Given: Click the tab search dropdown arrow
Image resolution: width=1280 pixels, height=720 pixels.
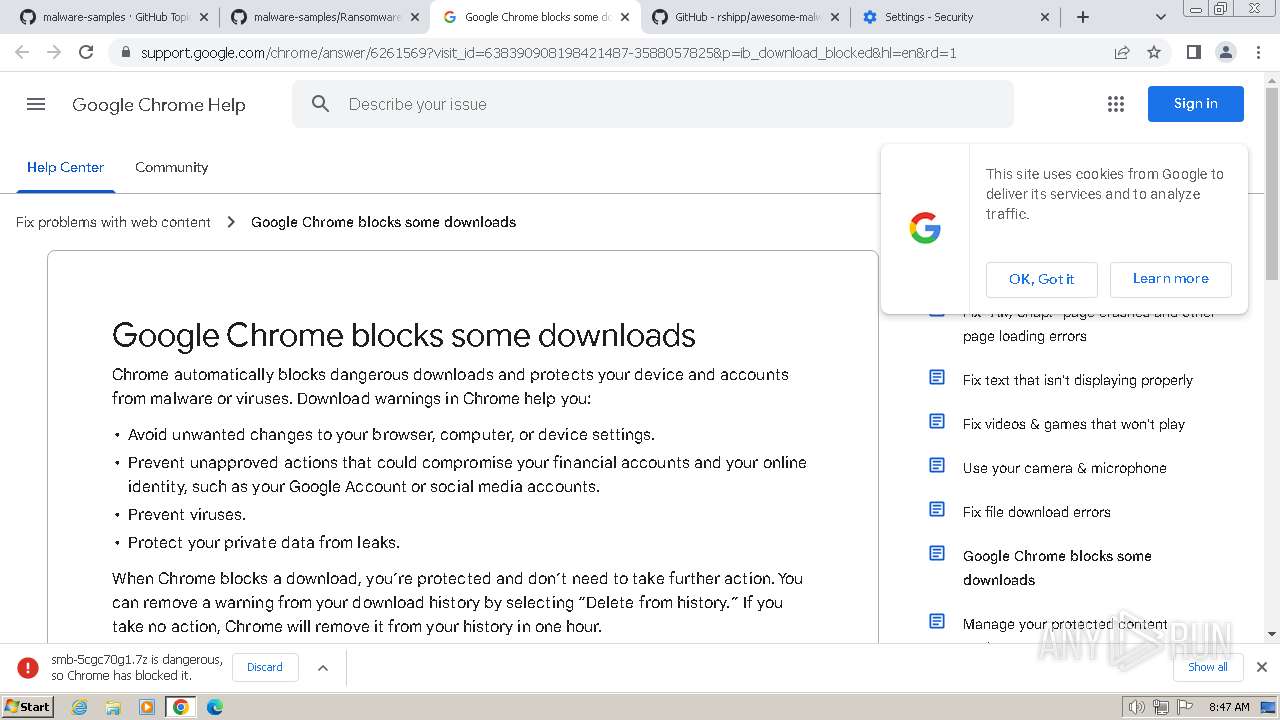Looking at the screenshot, I should tap(1161, 17).
